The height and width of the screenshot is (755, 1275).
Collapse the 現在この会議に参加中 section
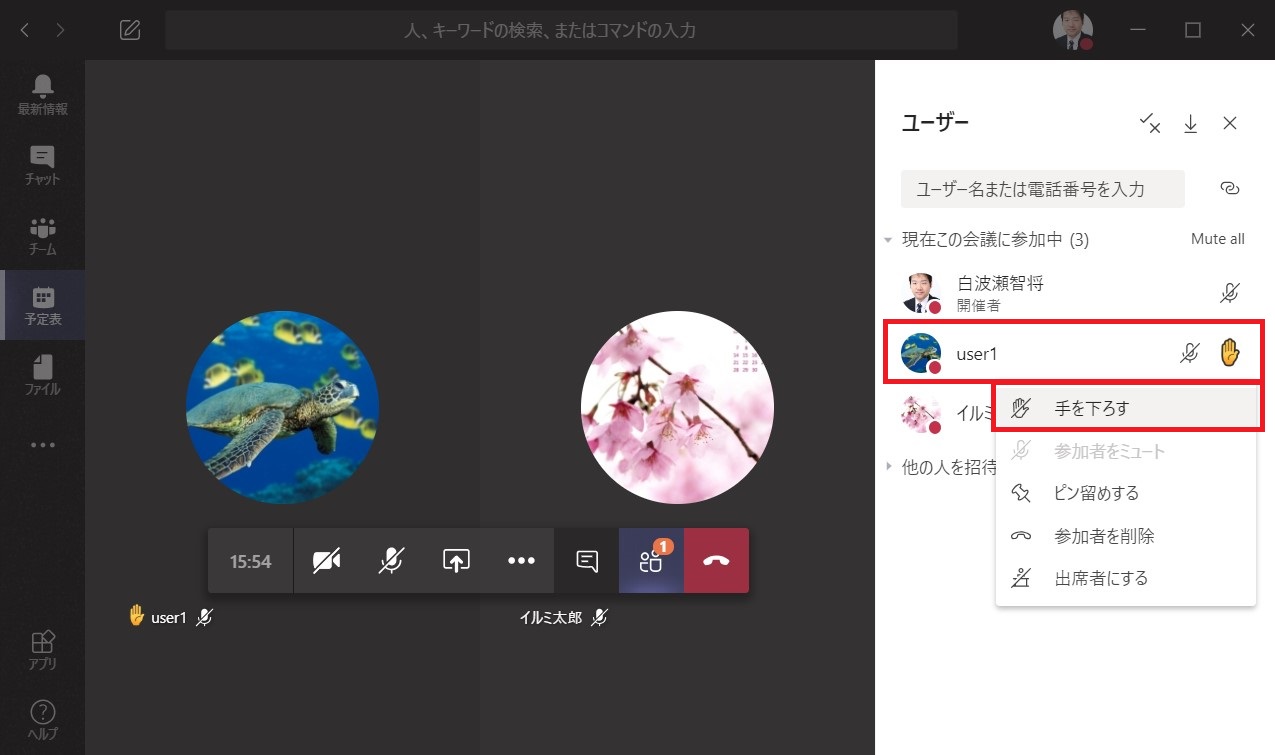(888, 240)
